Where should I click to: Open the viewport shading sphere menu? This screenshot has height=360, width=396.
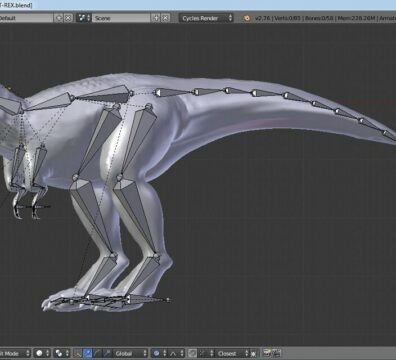[42, 353]
